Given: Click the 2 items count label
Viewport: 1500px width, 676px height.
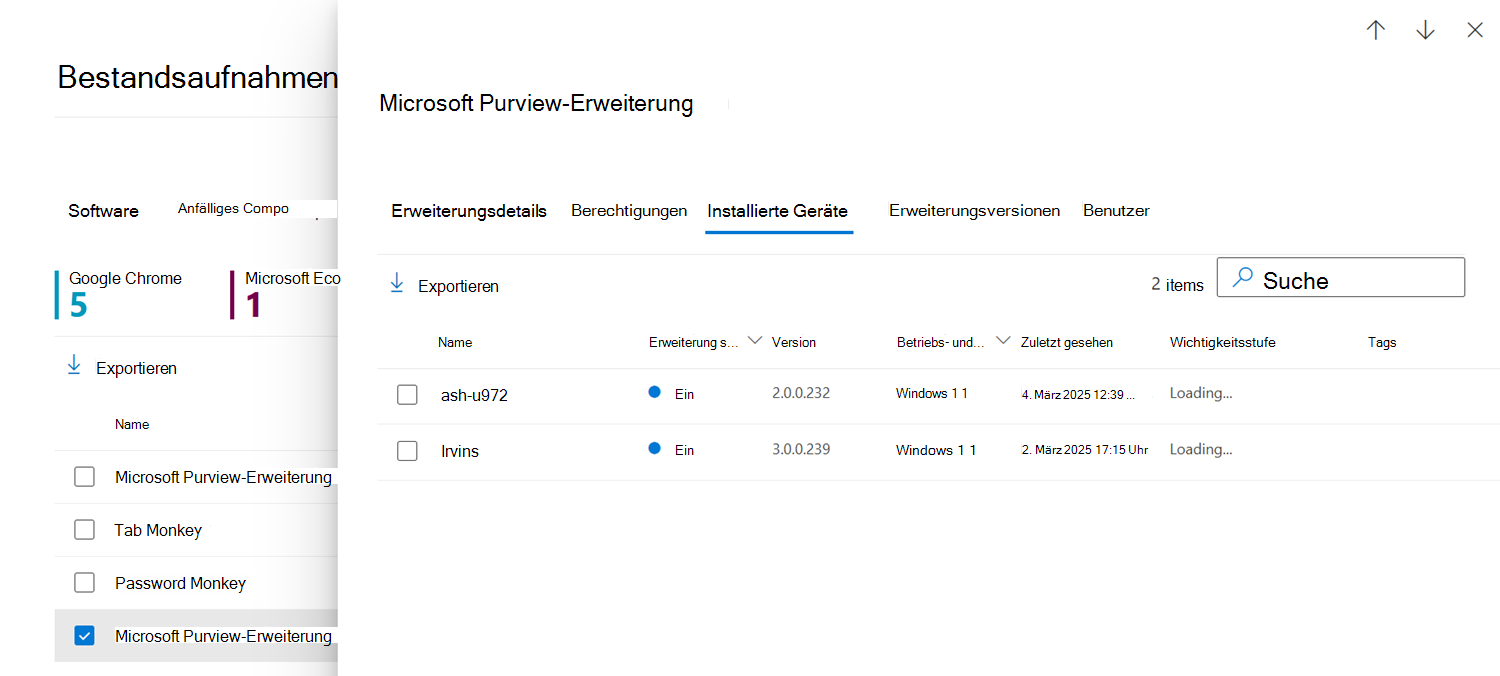Looking at the screenshot, I should point(1178,285).
